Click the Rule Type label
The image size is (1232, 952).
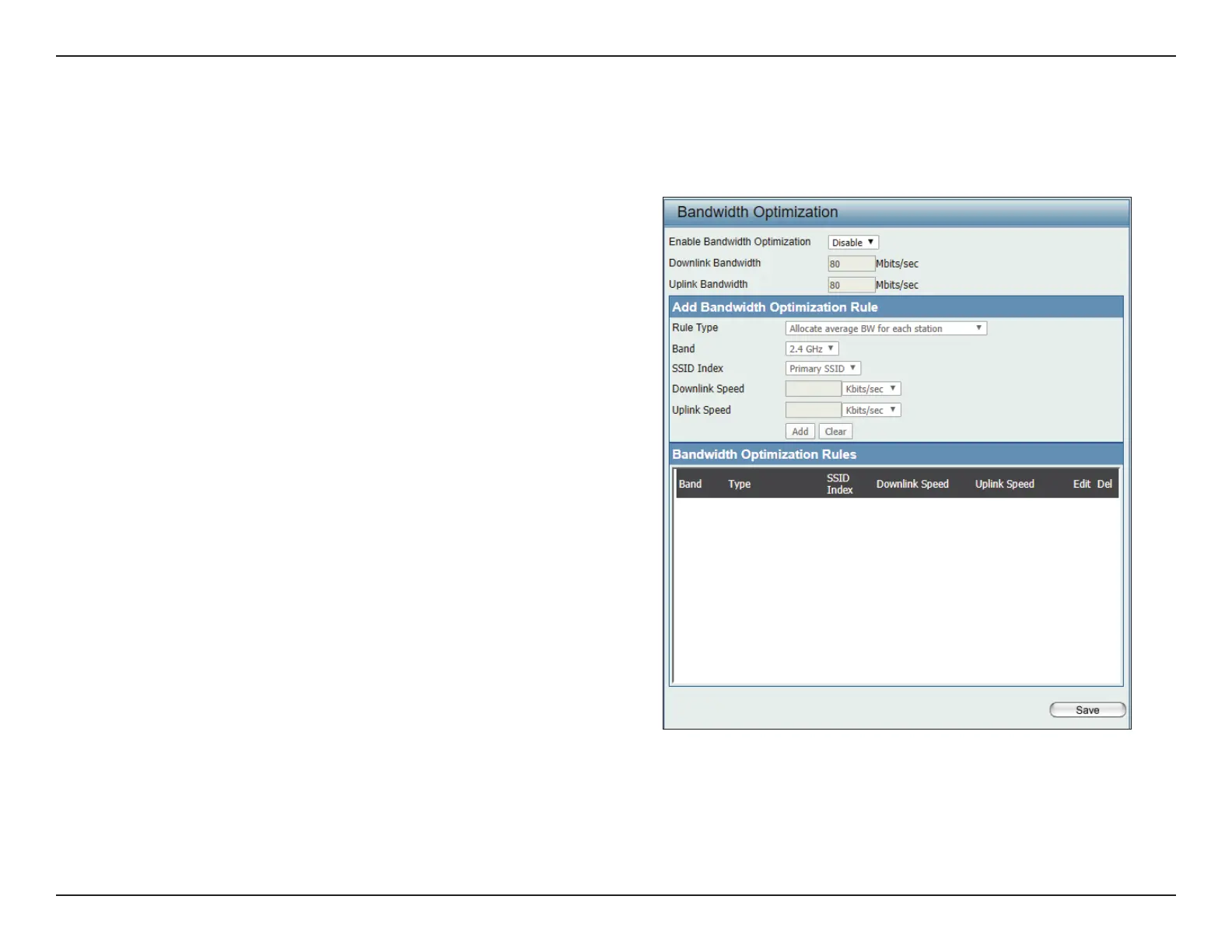[695, 327]
